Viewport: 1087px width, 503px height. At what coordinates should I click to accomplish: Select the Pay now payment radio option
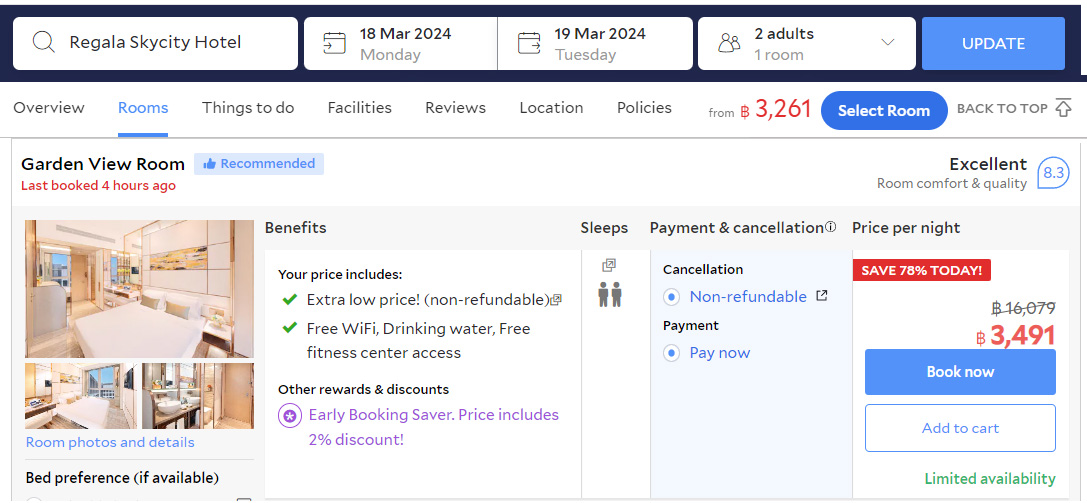coord(671,353)
